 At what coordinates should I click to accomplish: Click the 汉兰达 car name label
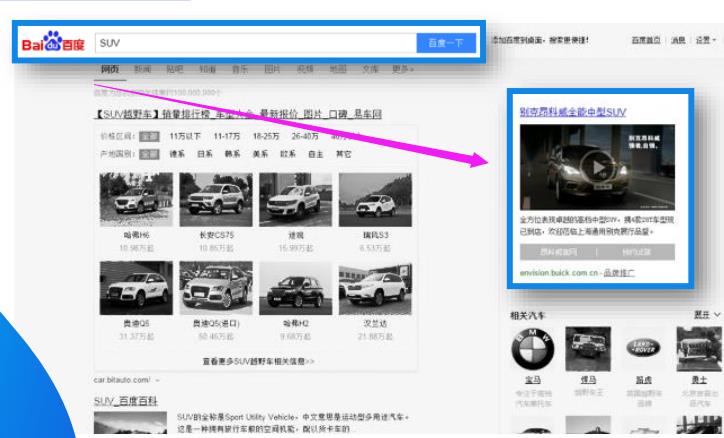(375, 324)
